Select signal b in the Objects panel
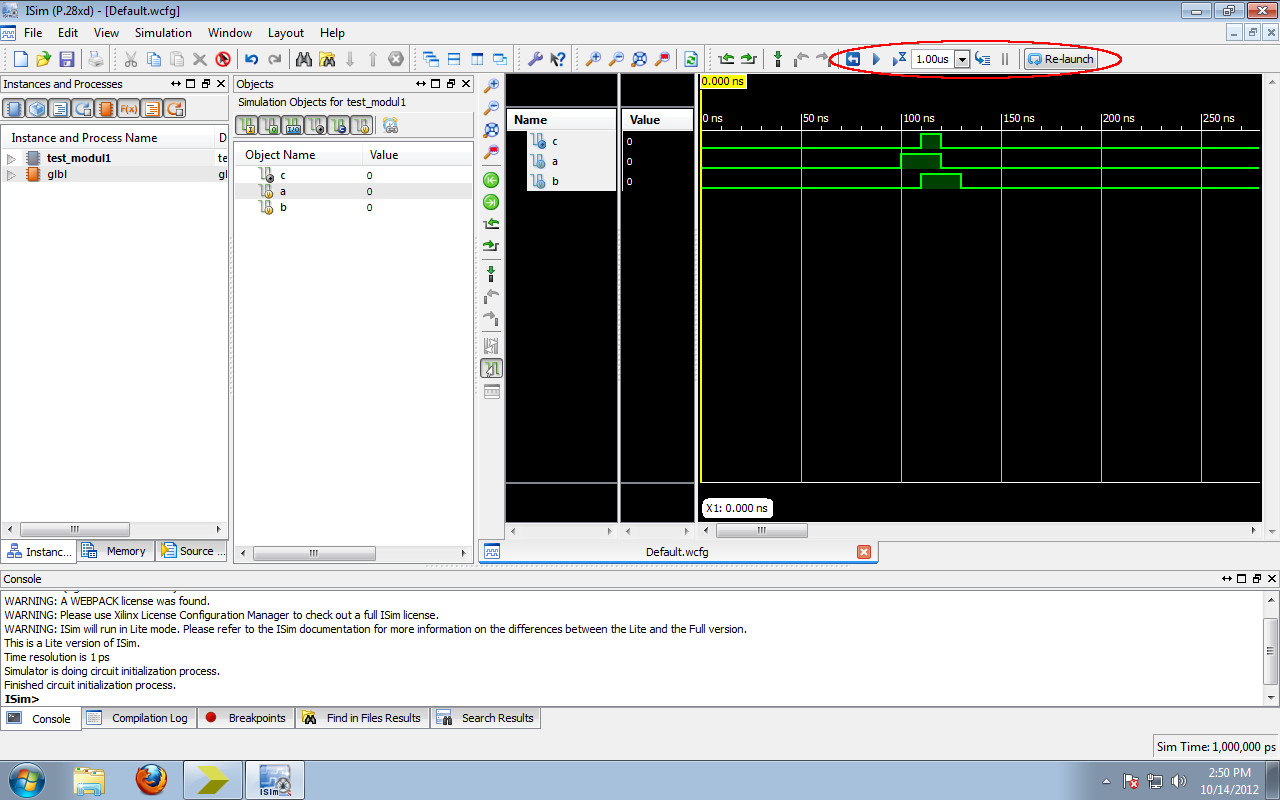 [x=283, y=207]
